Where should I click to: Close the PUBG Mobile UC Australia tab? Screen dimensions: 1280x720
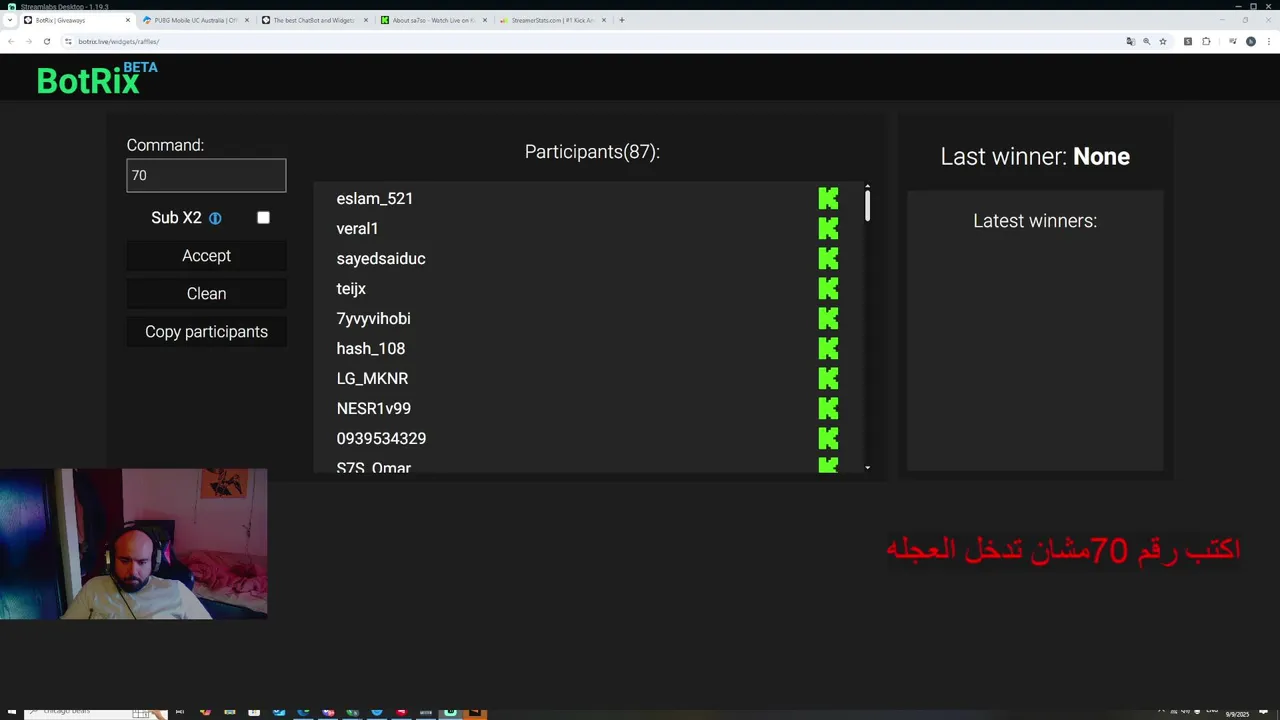tap(246, 20)
